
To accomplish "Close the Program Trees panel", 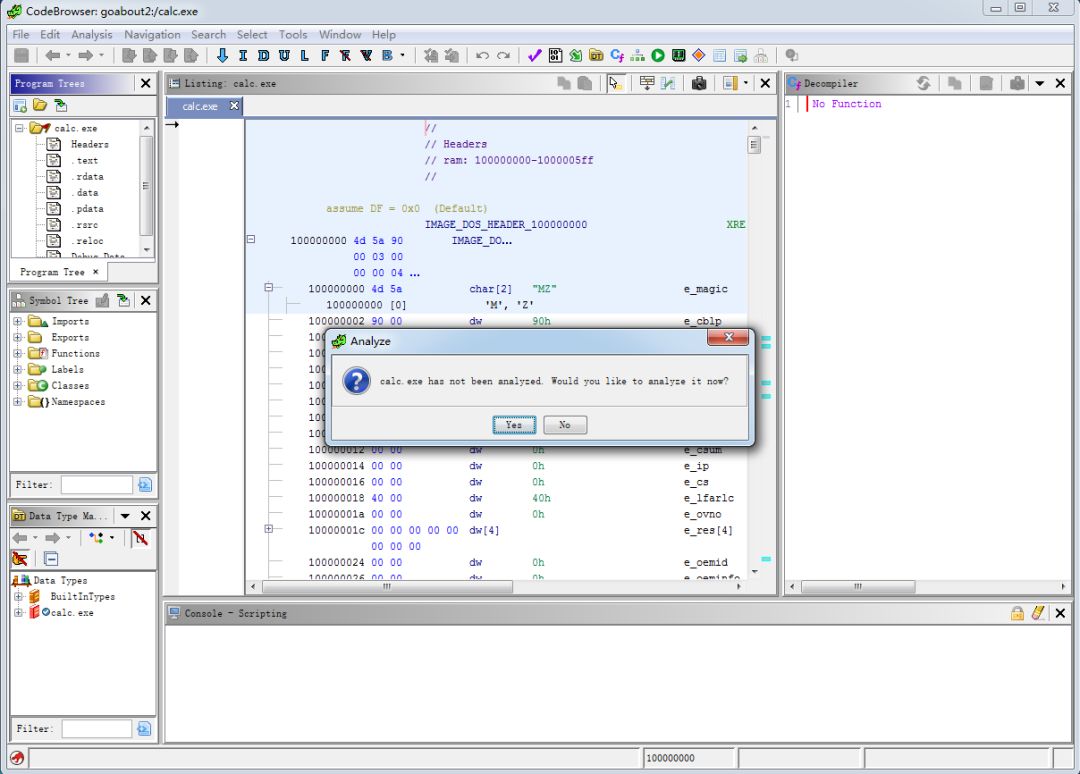I will pos(145,83).
